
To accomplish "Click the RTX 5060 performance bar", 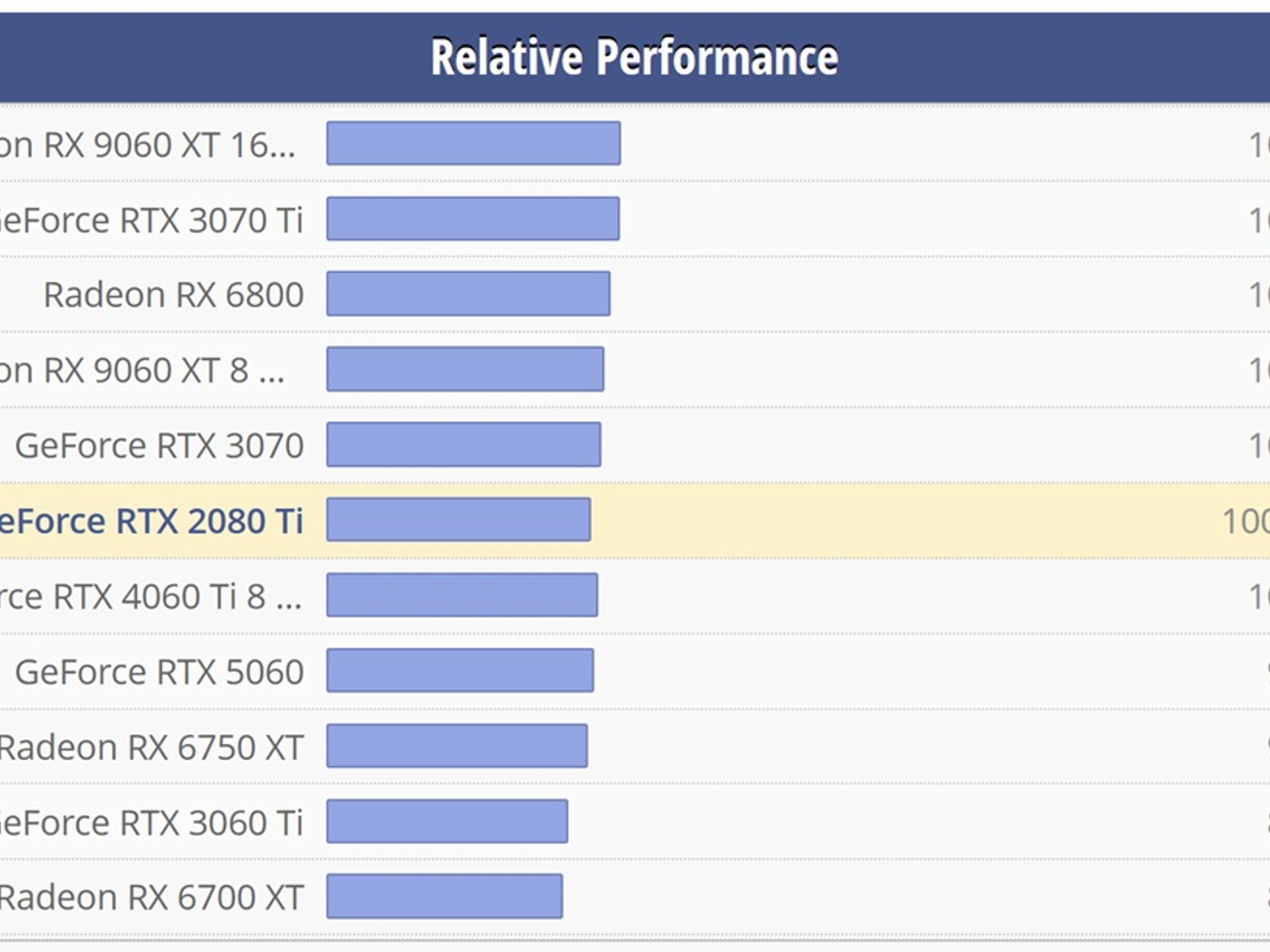I will coord(460,670).
